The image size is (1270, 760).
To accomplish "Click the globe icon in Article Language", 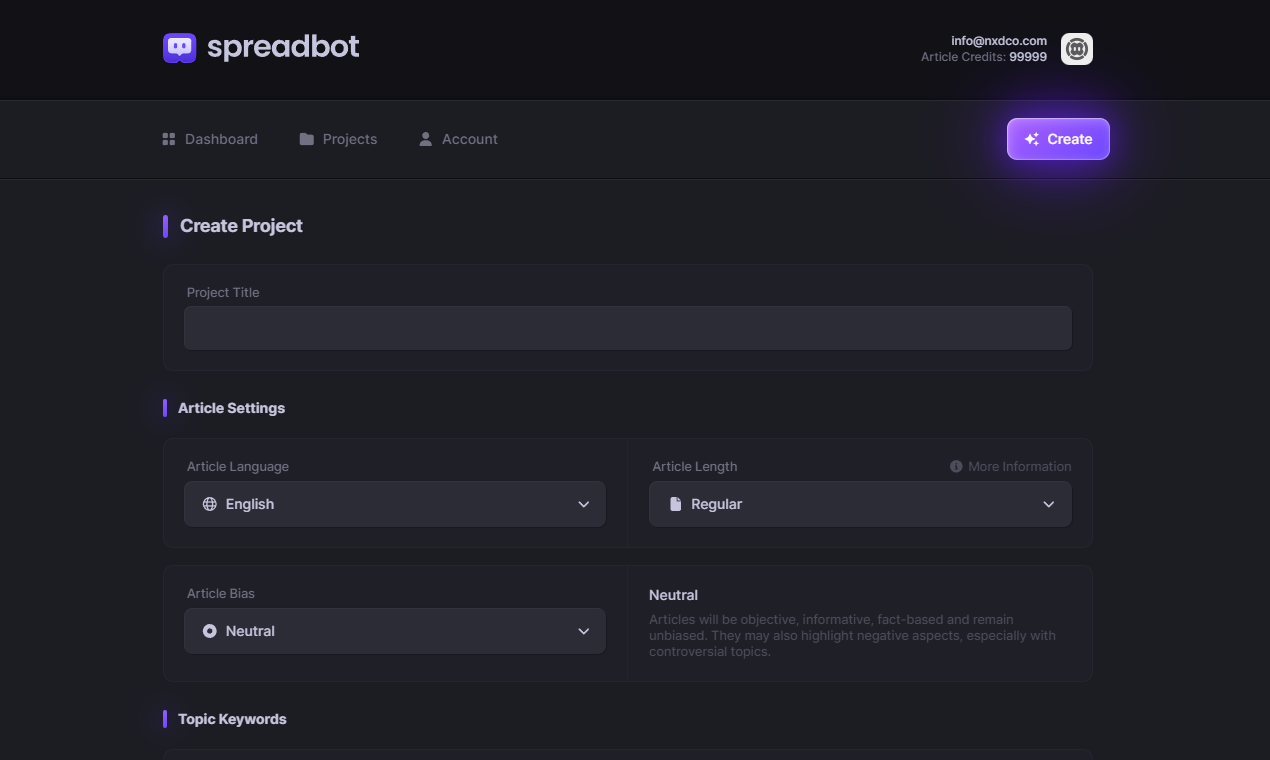I will 210,504.
